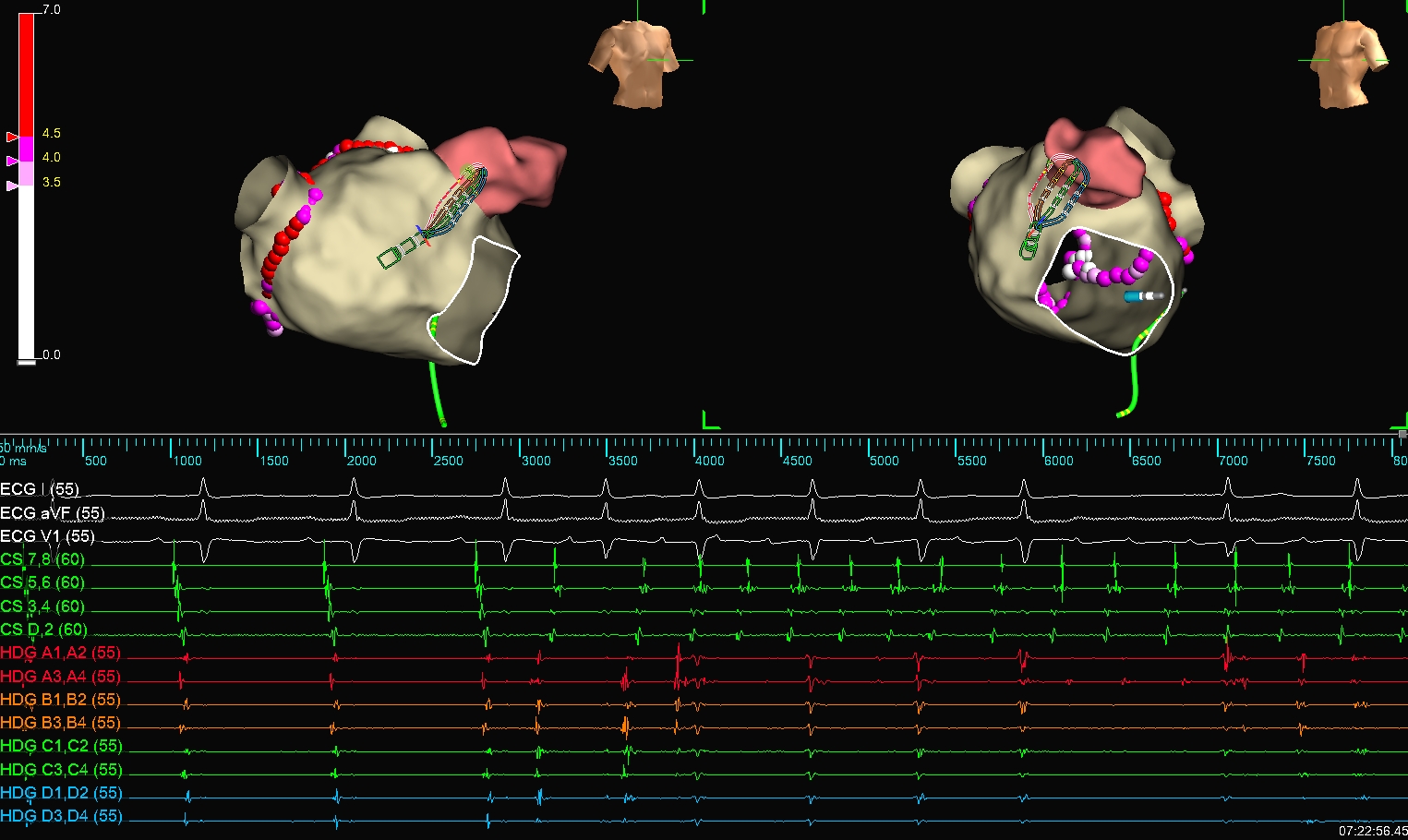Click the 7.0 maximum scale label
Image resolution: width=1408 pixels, height=840 pixels.
(x=52, y=9)
